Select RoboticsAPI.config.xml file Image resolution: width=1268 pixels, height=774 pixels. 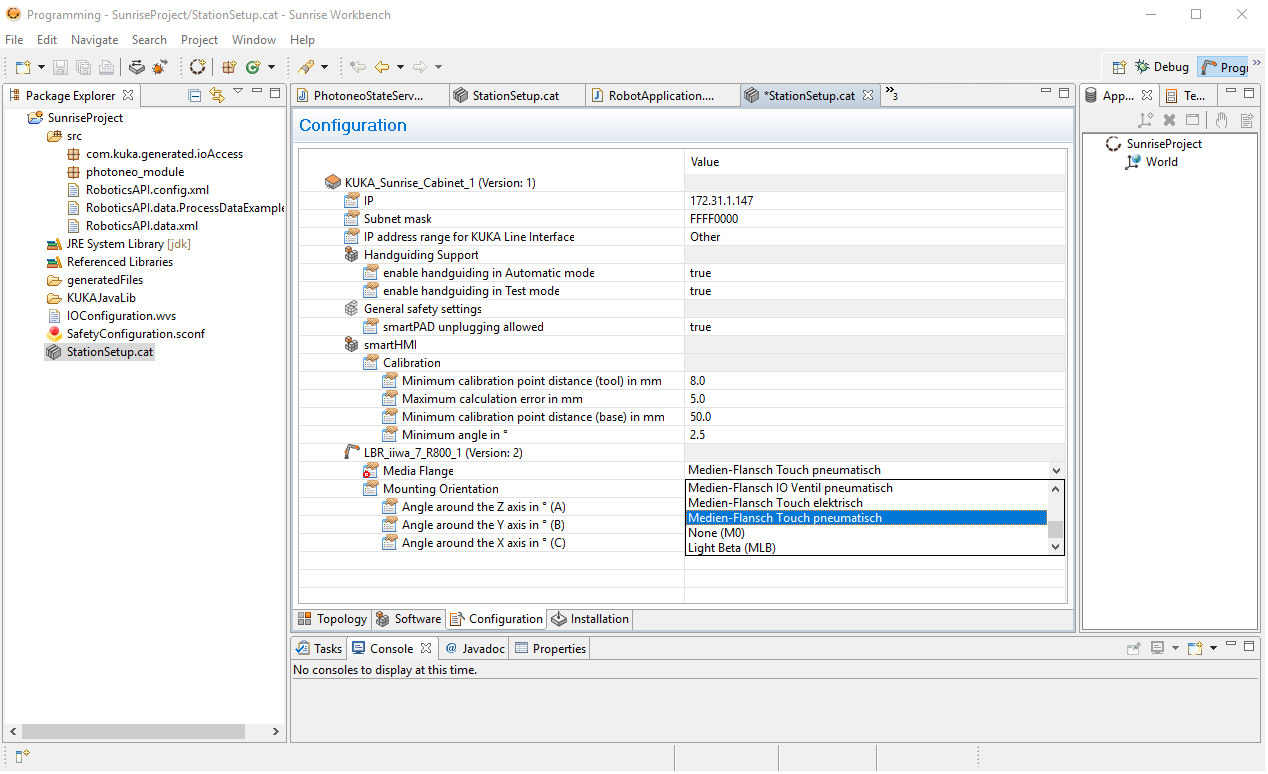point(147,190)
